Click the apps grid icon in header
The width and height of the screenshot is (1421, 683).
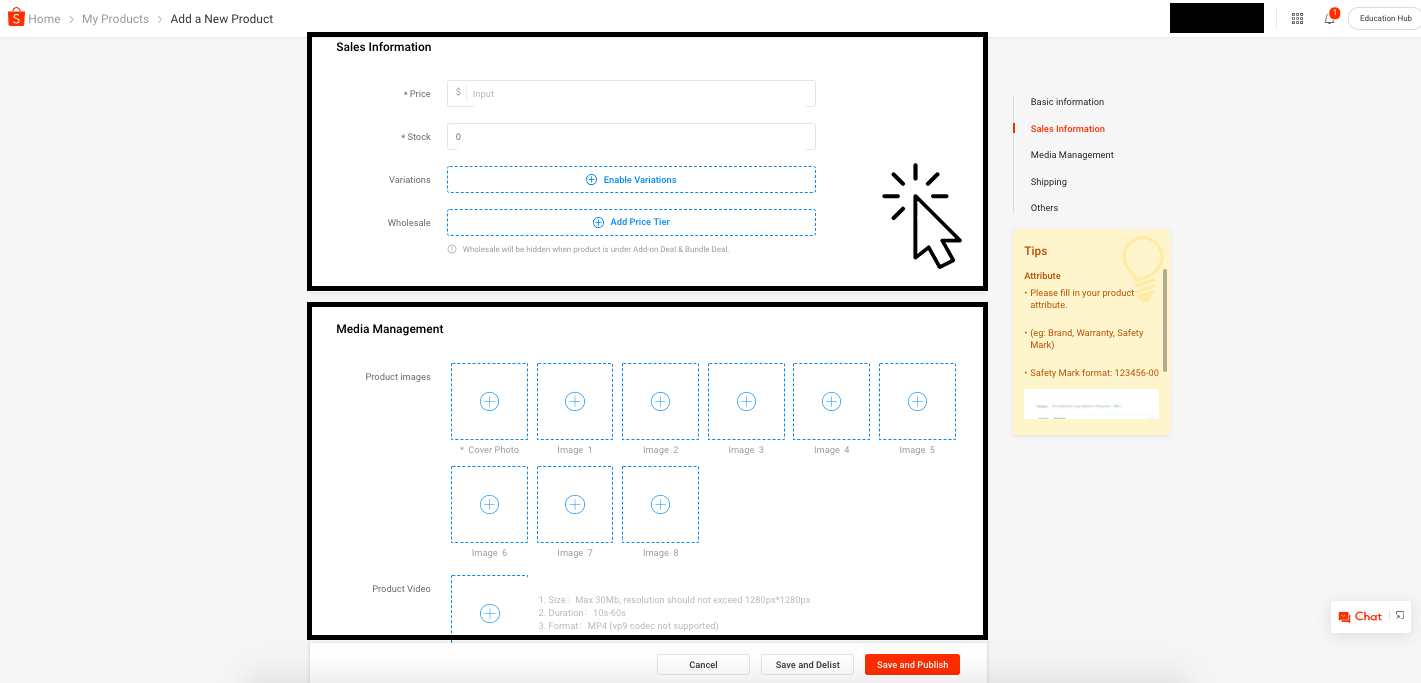(x=1297, y=18)
